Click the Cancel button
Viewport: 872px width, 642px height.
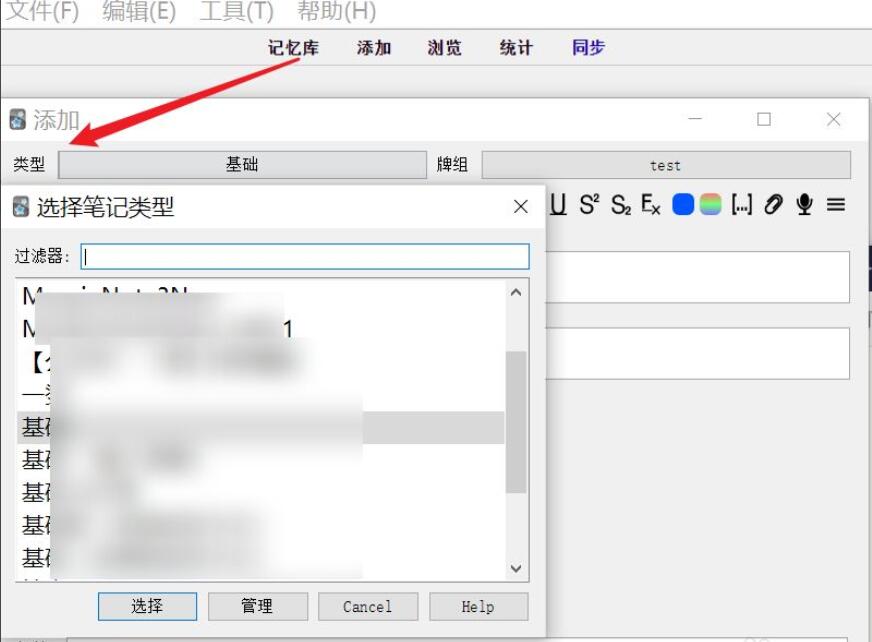(x=368, y=606)
